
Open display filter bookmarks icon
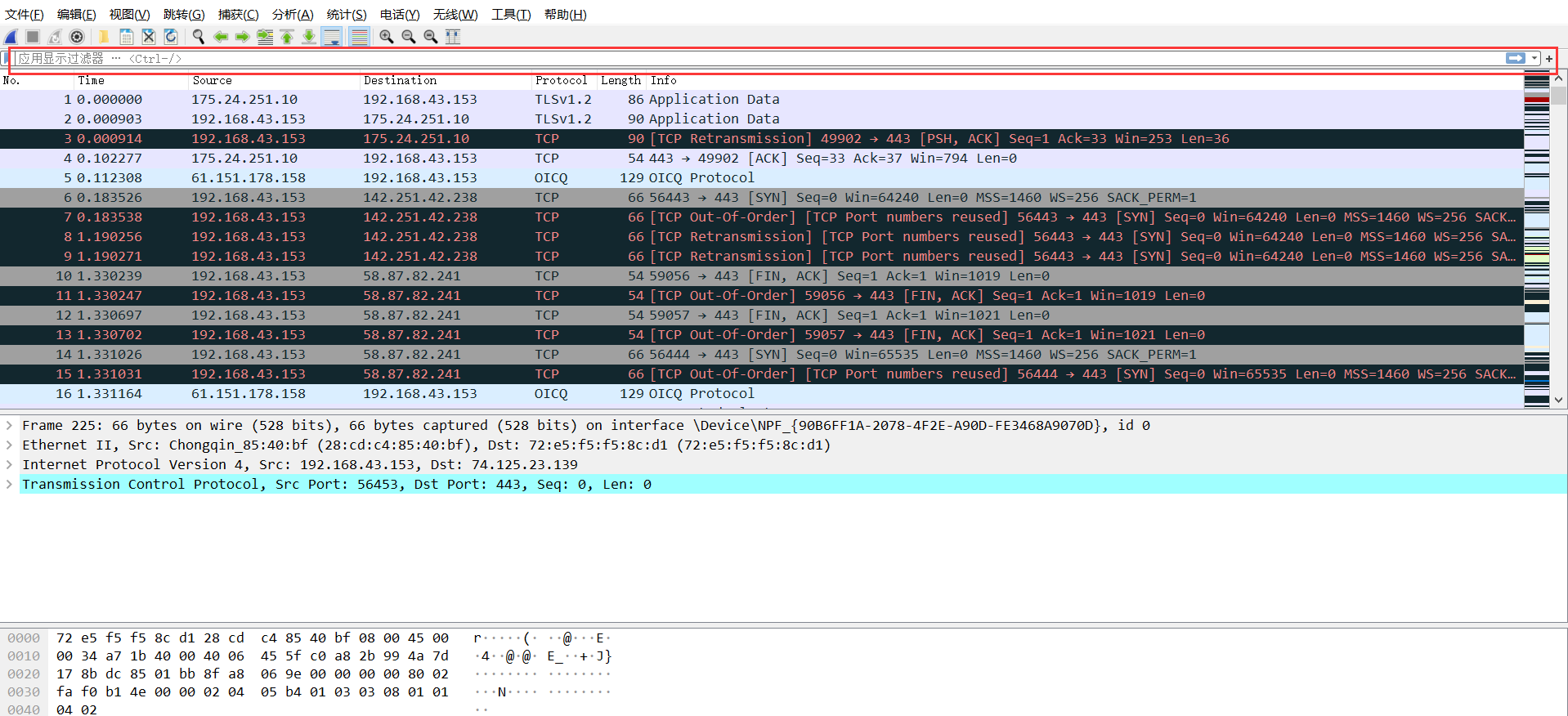tap(5, 58)
